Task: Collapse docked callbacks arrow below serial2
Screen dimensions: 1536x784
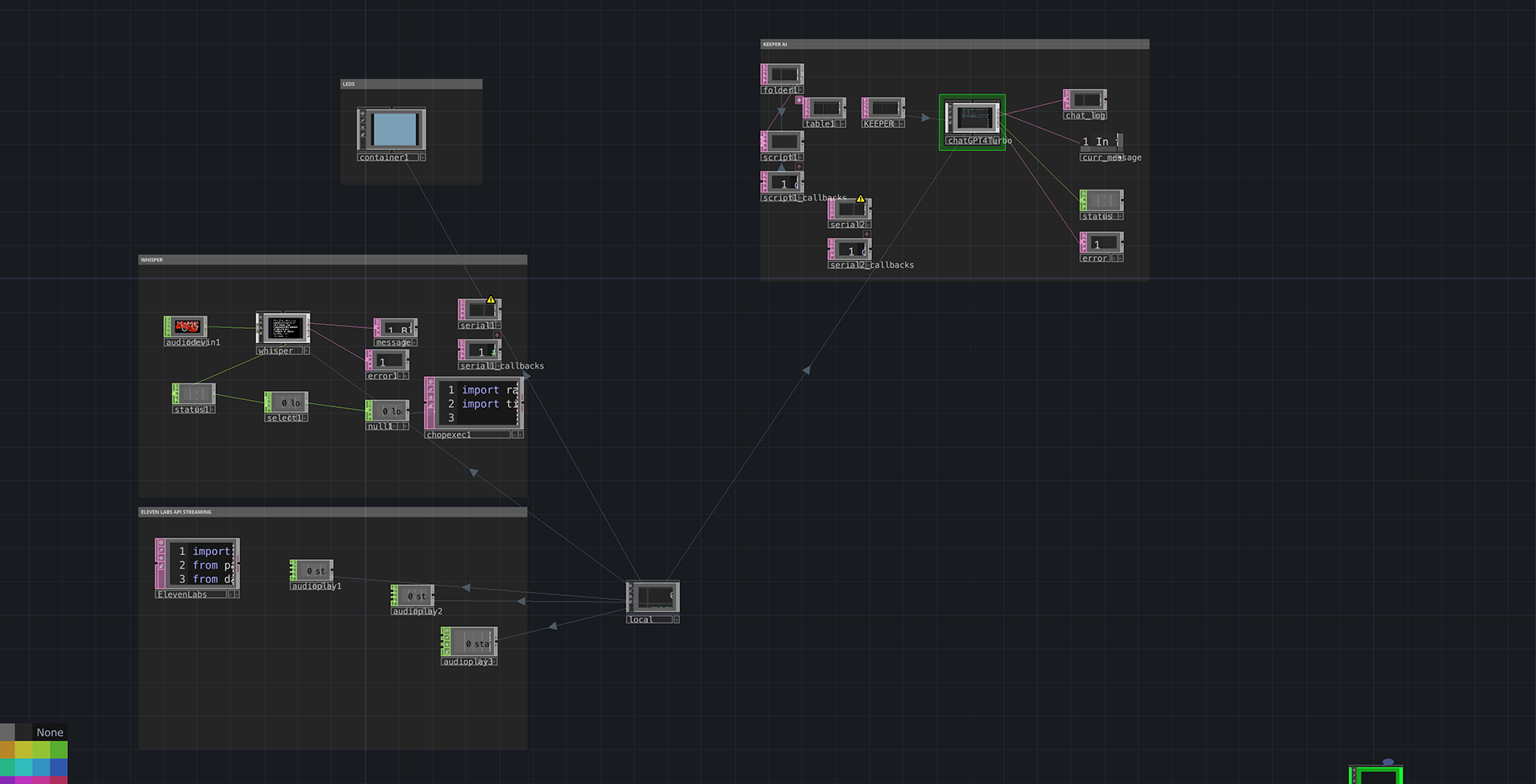Action: (x=866, y=234)
